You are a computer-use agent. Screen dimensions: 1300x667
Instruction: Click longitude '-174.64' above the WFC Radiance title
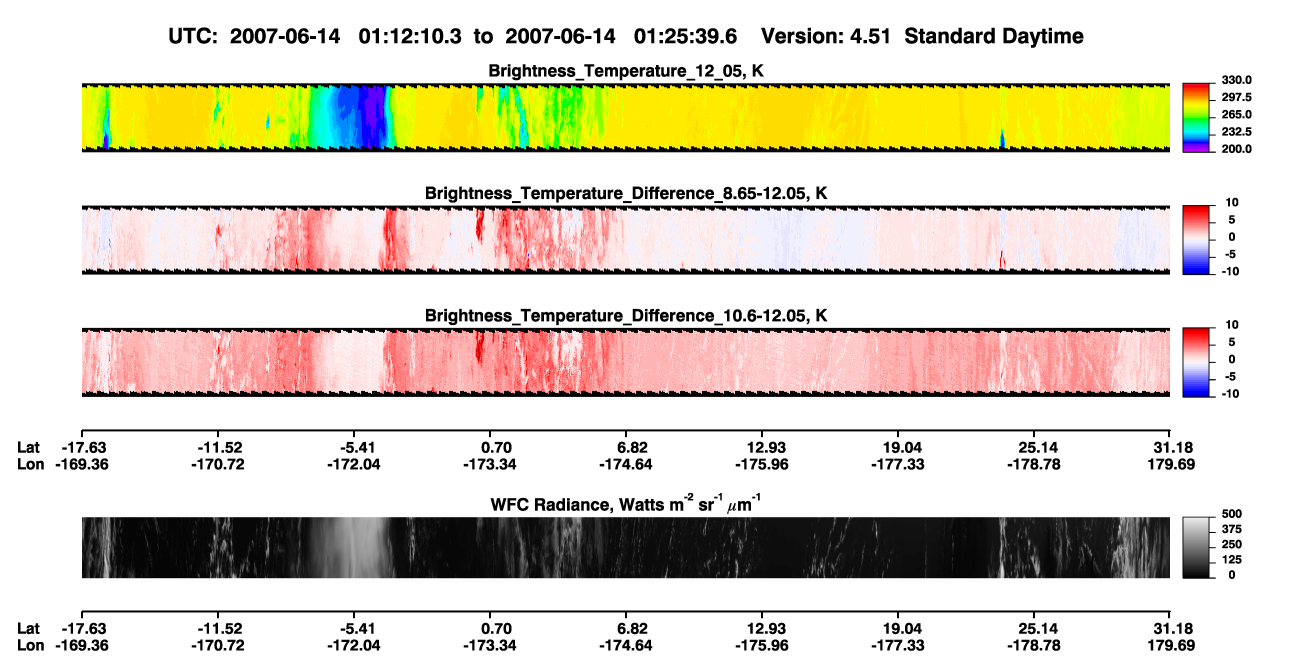click(x=626, y=465)
